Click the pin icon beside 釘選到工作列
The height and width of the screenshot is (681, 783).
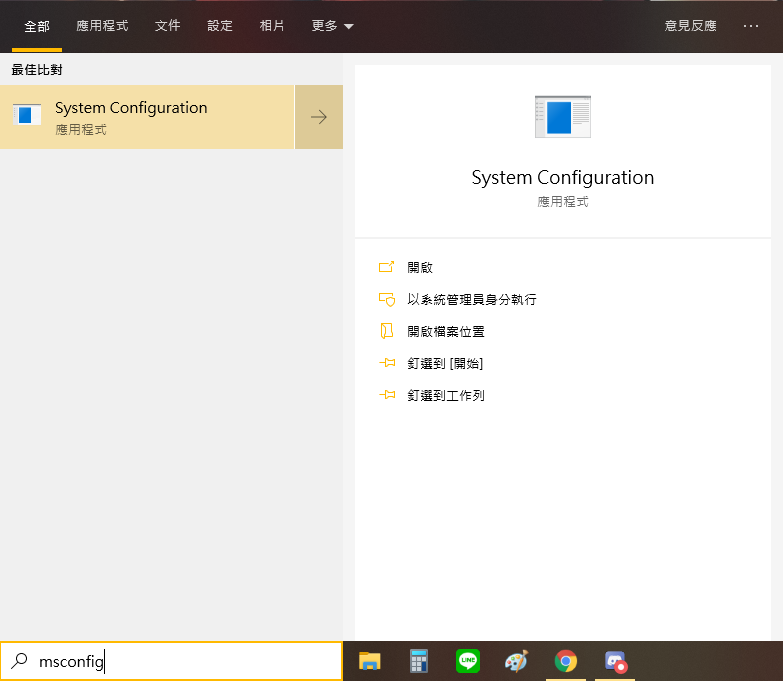[x=387, y=395]
